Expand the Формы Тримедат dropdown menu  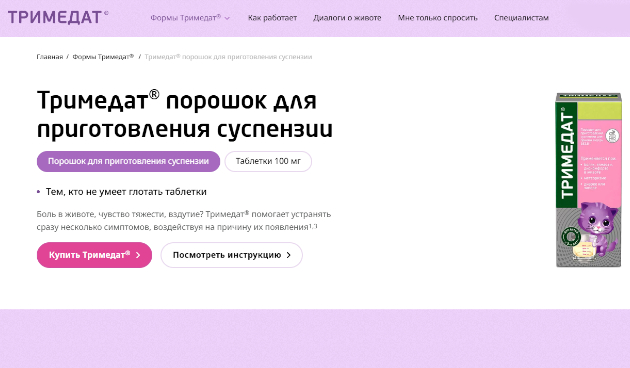pyautogui.click(x=190, y=18)
